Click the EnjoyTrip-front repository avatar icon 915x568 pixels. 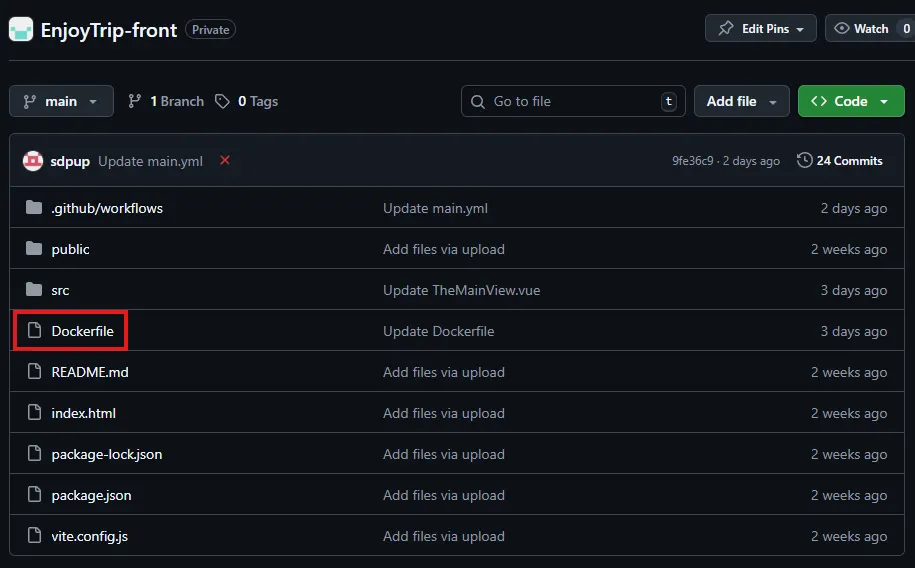pyautogui.click(x=21, y=29)
